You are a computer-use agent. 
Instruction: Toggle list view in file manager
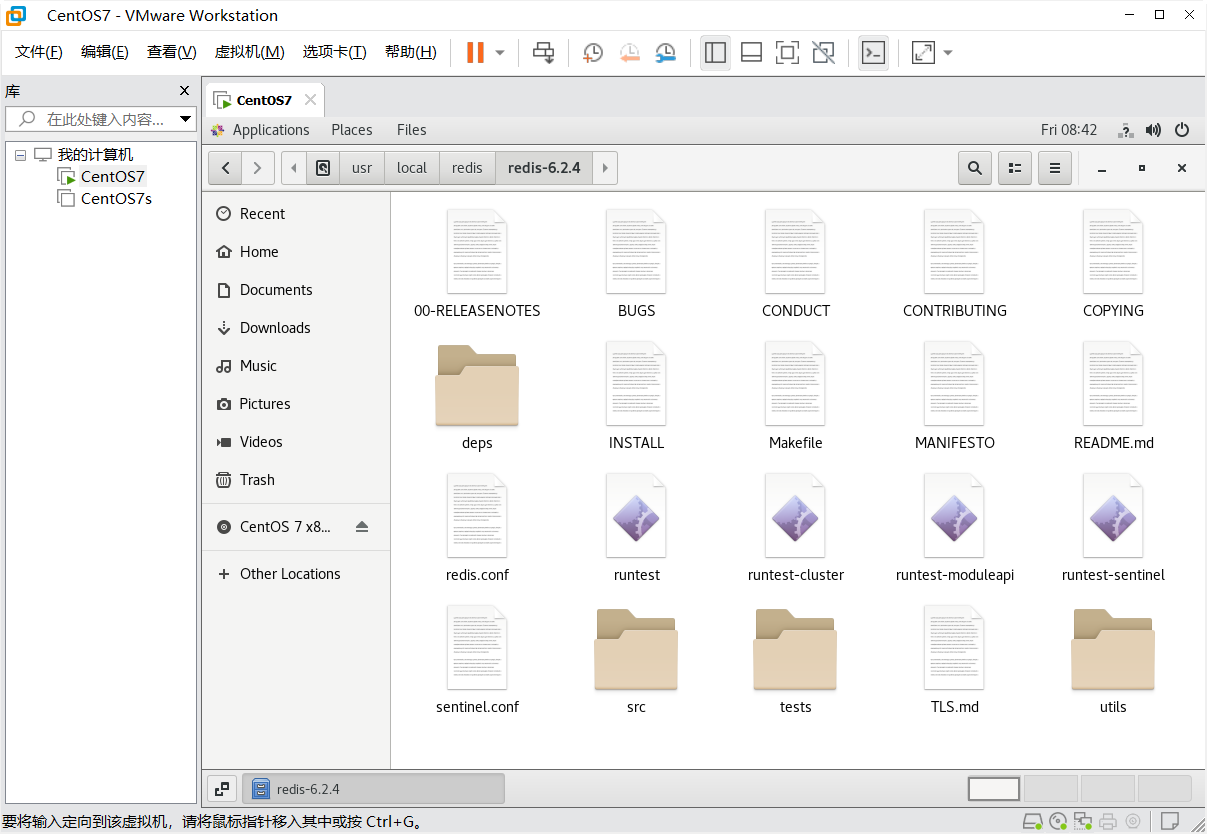point(1015,168)
